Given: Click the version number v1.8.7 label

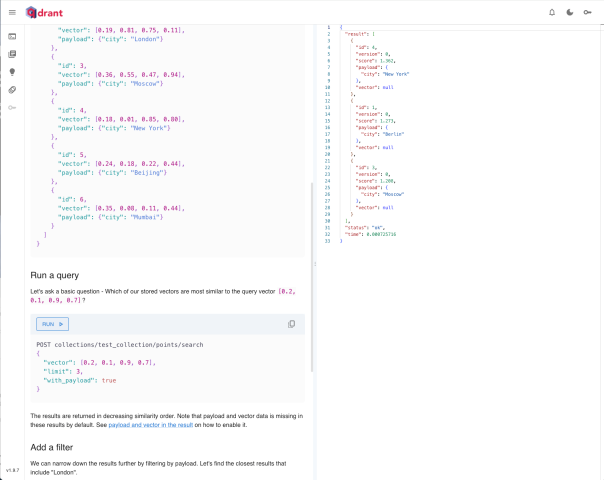Looking at the screenshot, I should point(12,469).
